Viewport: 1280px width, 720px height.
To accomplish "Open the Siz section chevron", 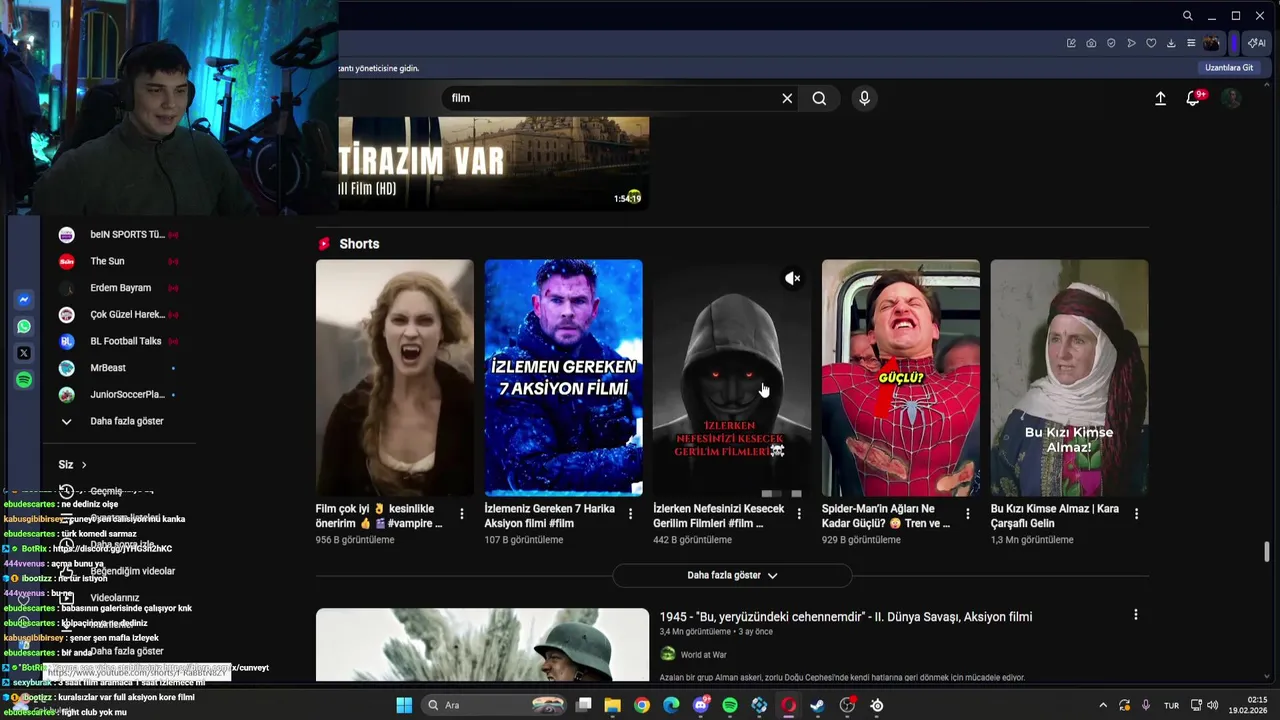I will point(84,465).
